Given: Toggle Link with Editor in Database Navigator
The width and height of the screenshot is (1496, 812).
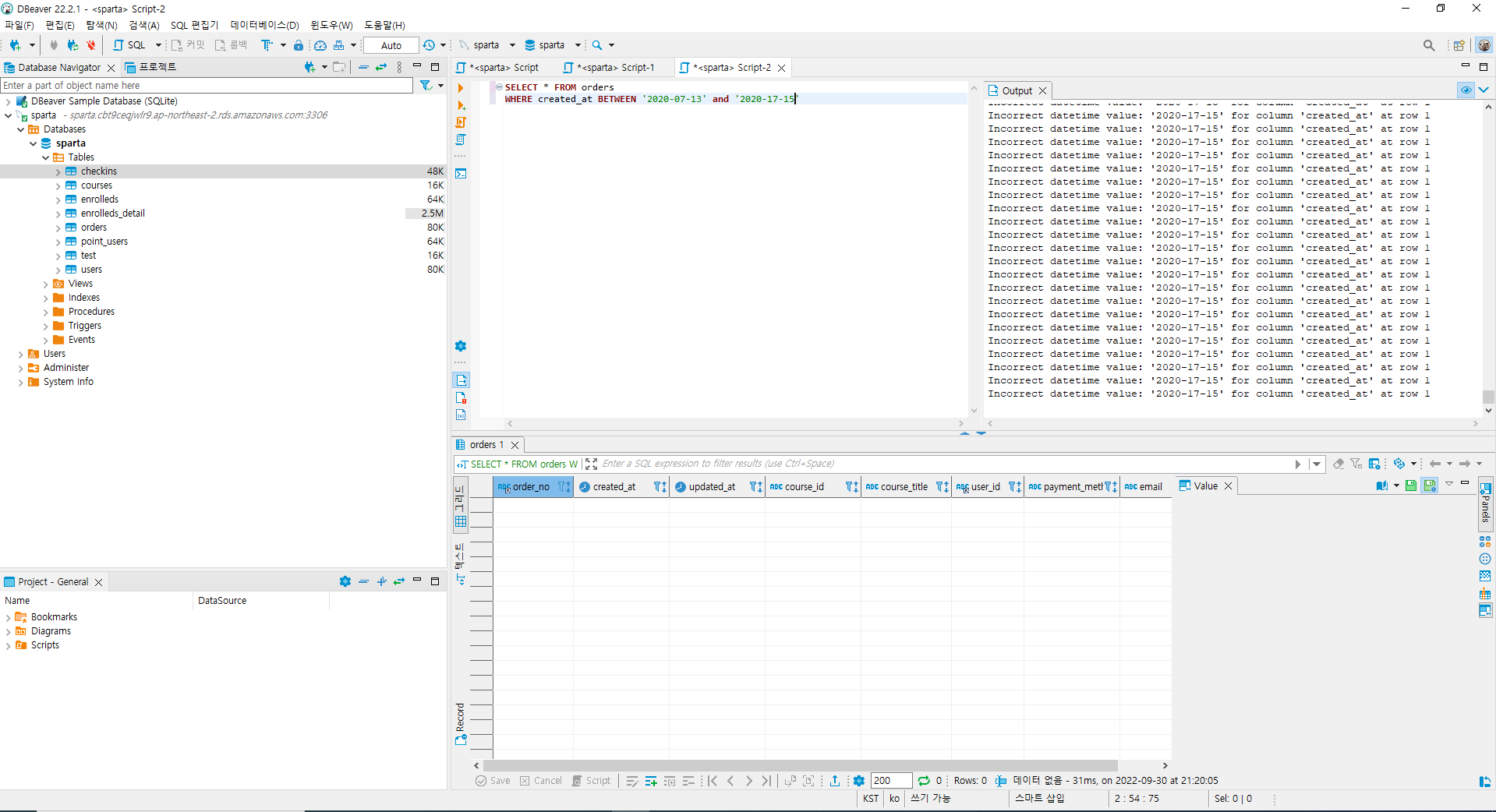Looking at the screenshot, I should [x=381, y=67].
